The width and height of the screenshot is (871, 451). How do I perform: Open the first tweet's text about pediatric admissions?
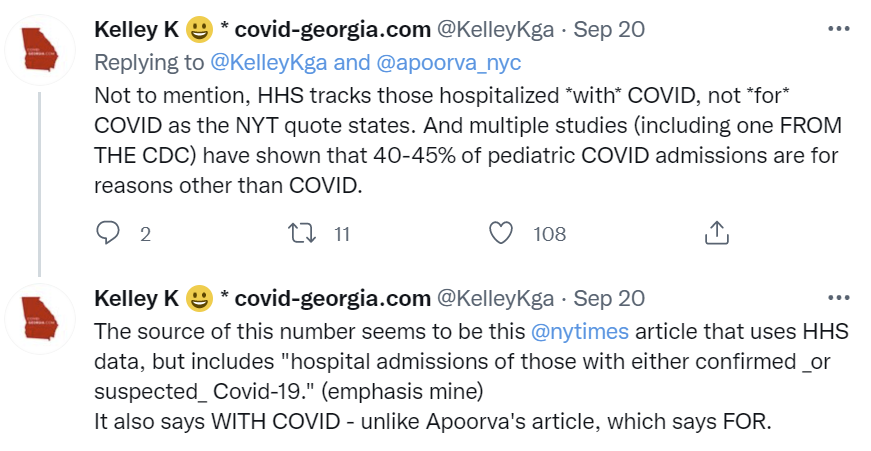pyautogui.click(x=468, y=141)
